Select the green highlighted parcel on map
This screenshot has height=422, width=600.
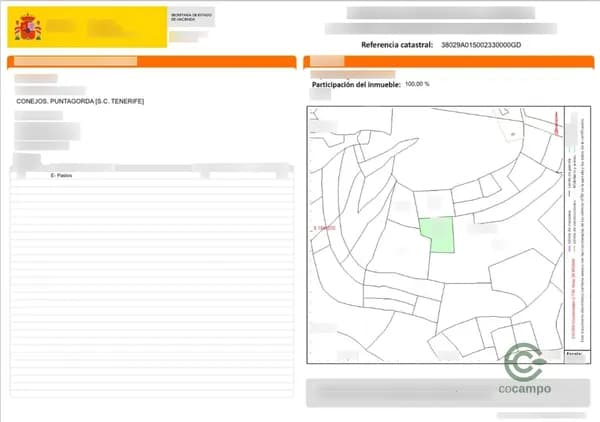[436, 235]
